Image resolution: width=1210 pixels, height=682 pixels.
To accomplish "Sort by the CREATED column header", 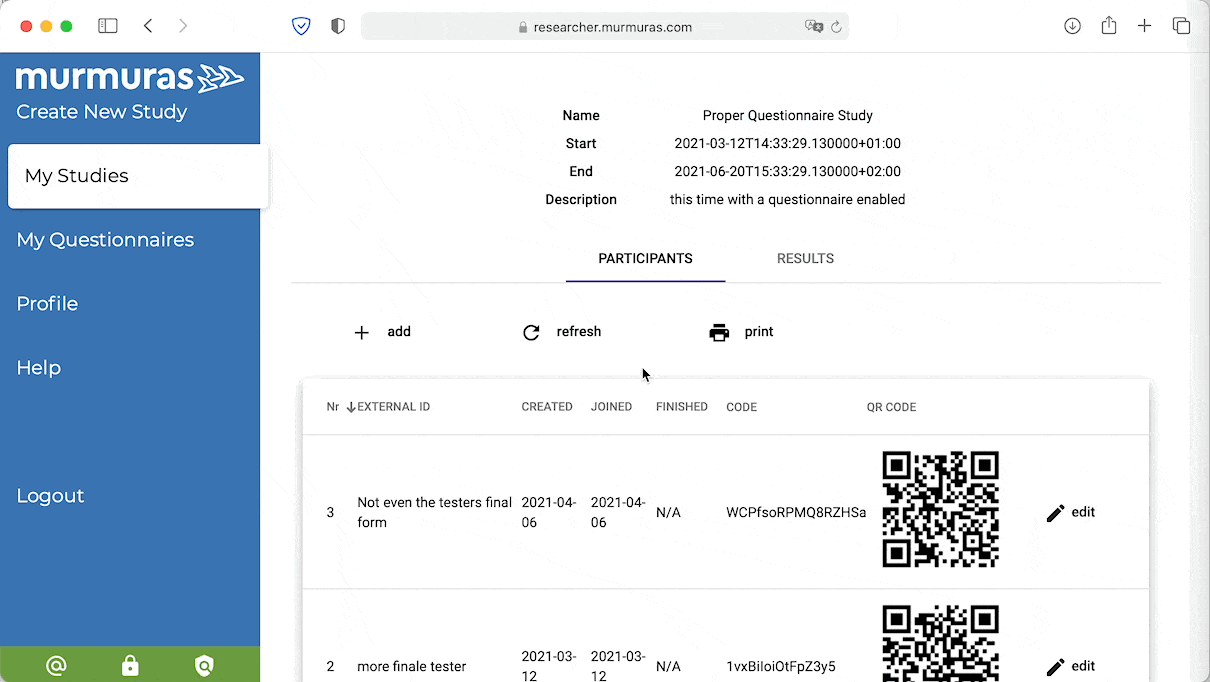I will click(x=547, y=407).
